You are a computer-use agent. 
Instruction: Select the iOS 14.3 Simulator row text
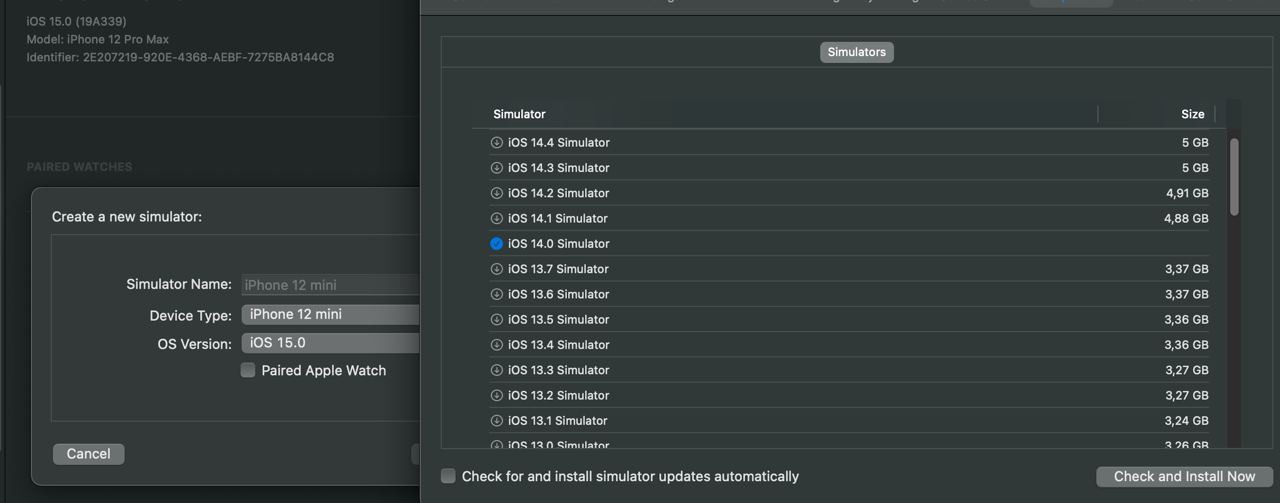[559, 168]
